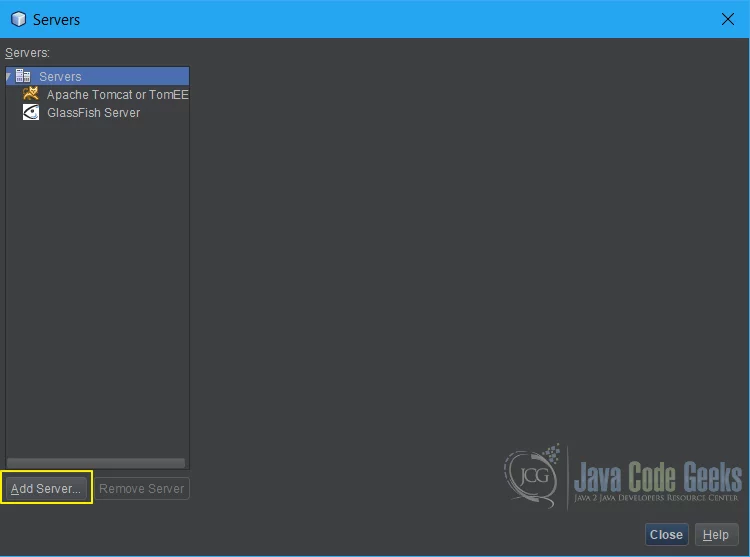
Task: Click the cube icon in title bar
Action: (x=19, y=19)
